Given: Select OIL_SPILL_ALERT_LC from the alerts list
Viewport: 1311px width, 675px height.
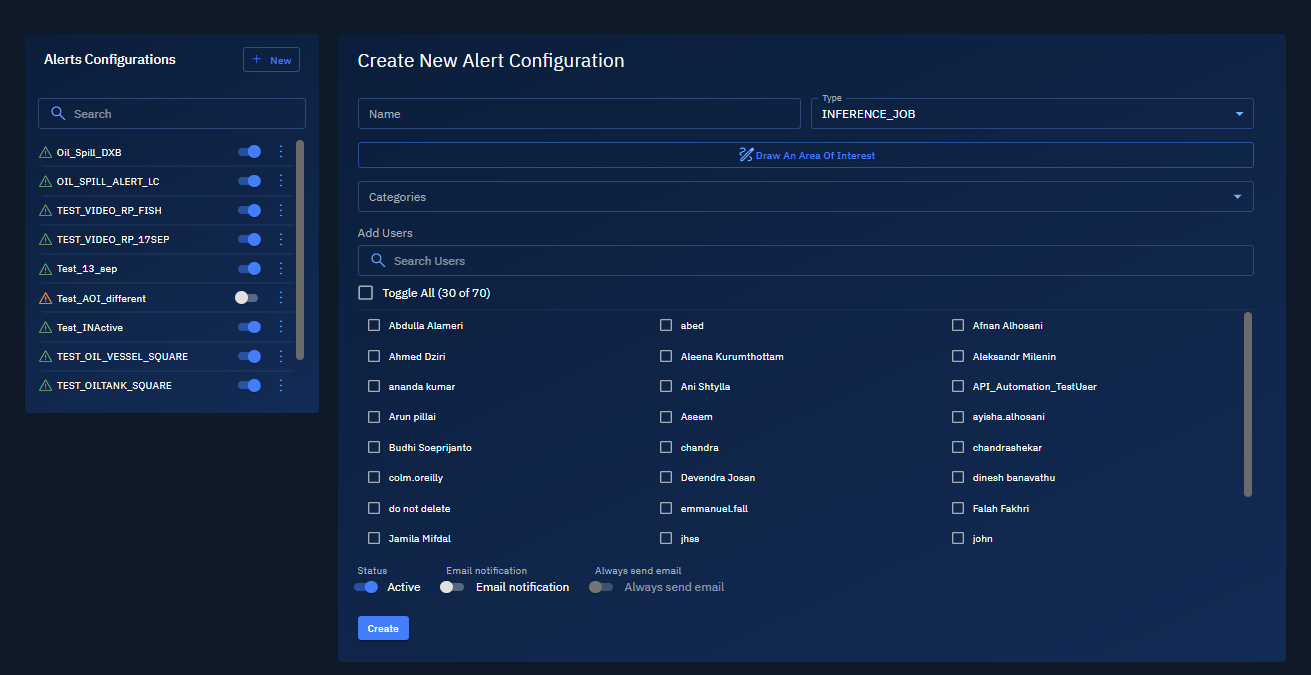Looking at the screenshot, I should (108, 182).
